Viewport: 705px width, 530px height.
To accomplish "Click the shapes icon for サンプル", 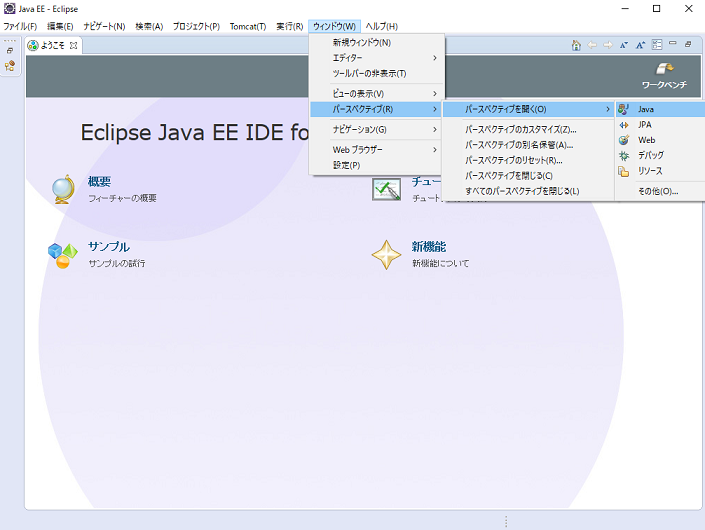I will [x=62, y=255].
